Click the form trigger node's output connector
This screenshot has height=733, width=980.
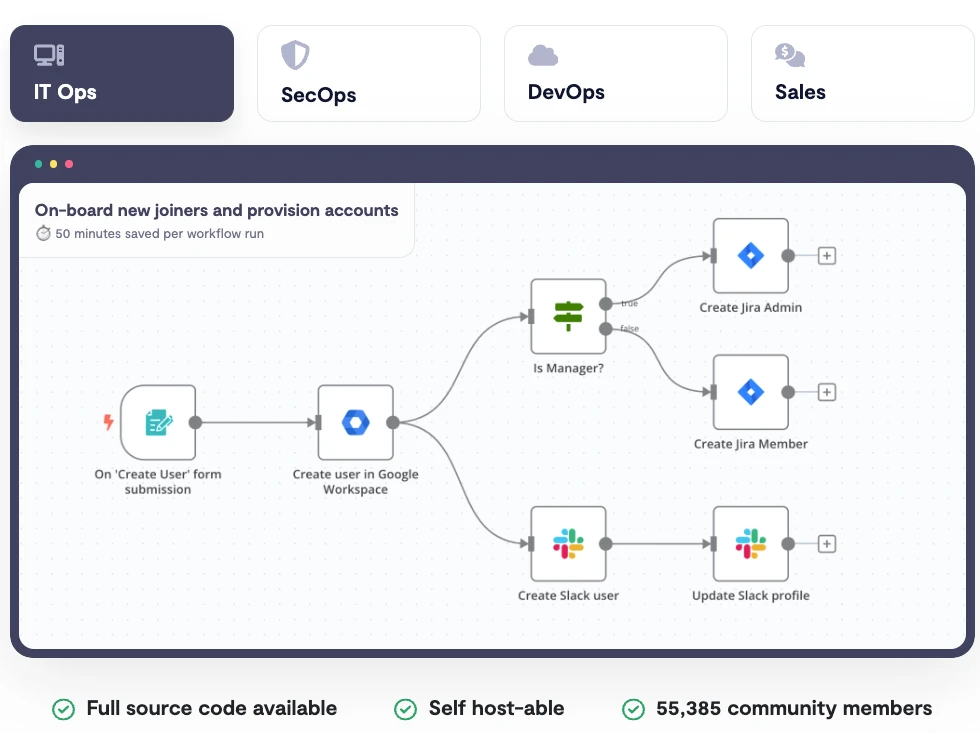coord(196,422)
